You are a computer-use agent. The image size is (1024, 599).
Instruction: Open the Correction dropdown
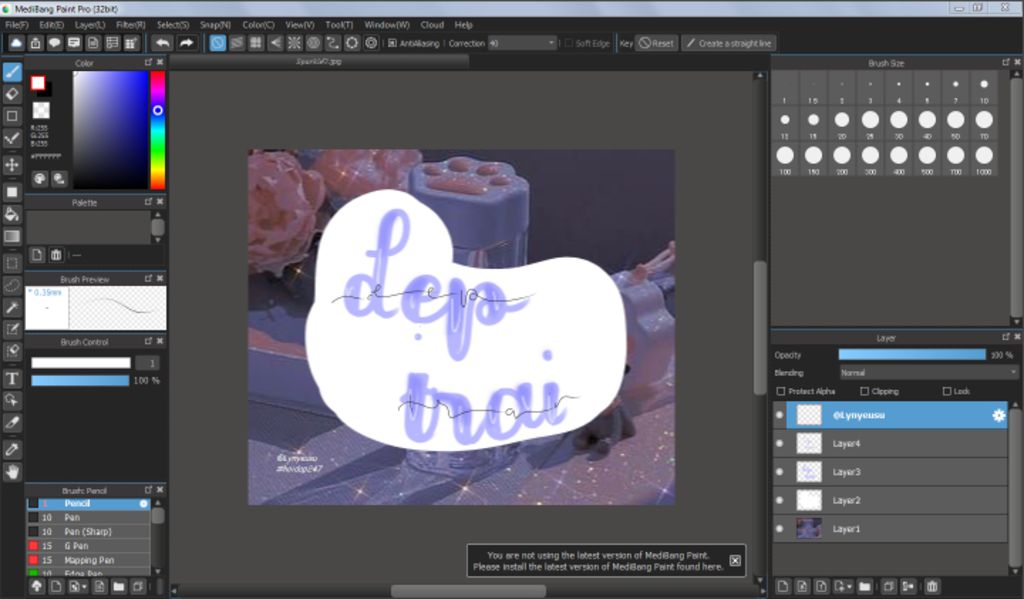[522, 43]
